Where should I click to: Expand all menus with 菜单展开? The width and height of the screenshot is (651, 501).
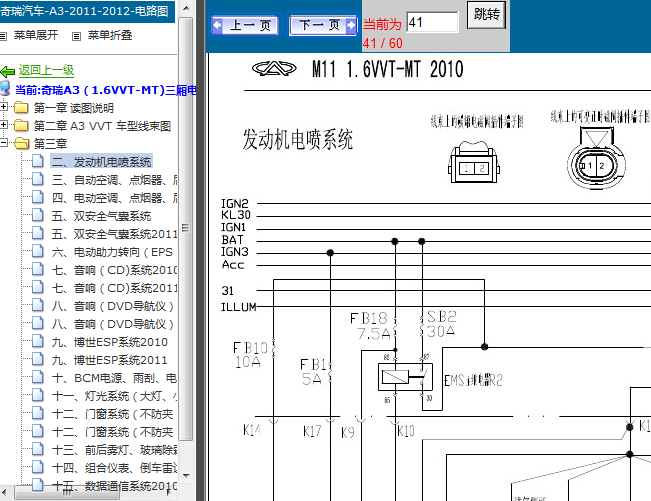tap(36, 35)
